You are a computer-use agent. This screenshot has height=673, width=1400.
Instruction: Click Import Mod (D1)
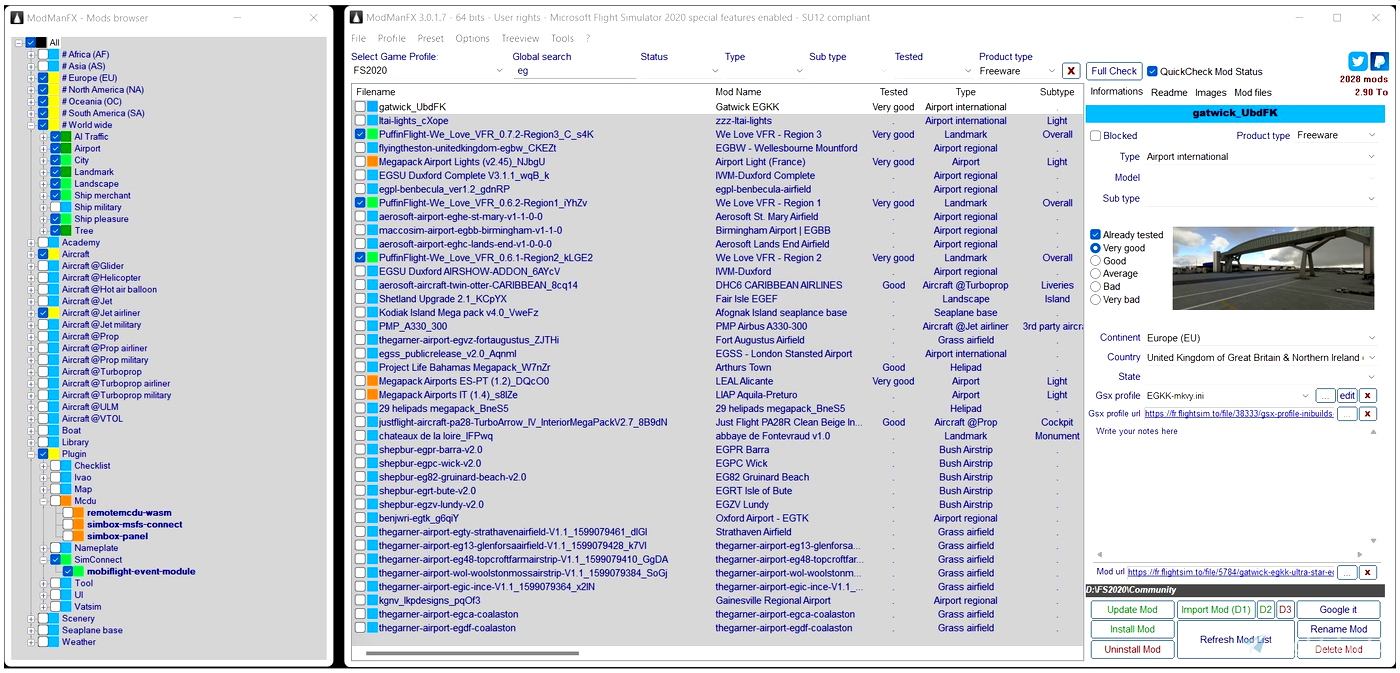pyautogui.click(x=1215, y=610)
